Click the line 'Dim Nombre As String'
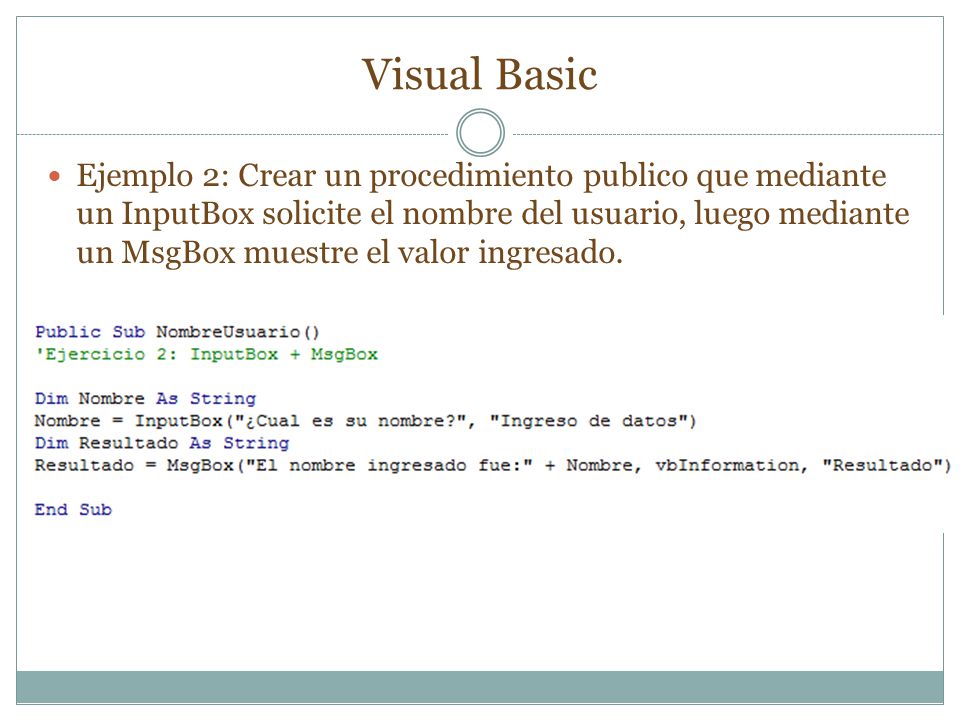This screenshot has width=960, height=720. click(145, 399)
